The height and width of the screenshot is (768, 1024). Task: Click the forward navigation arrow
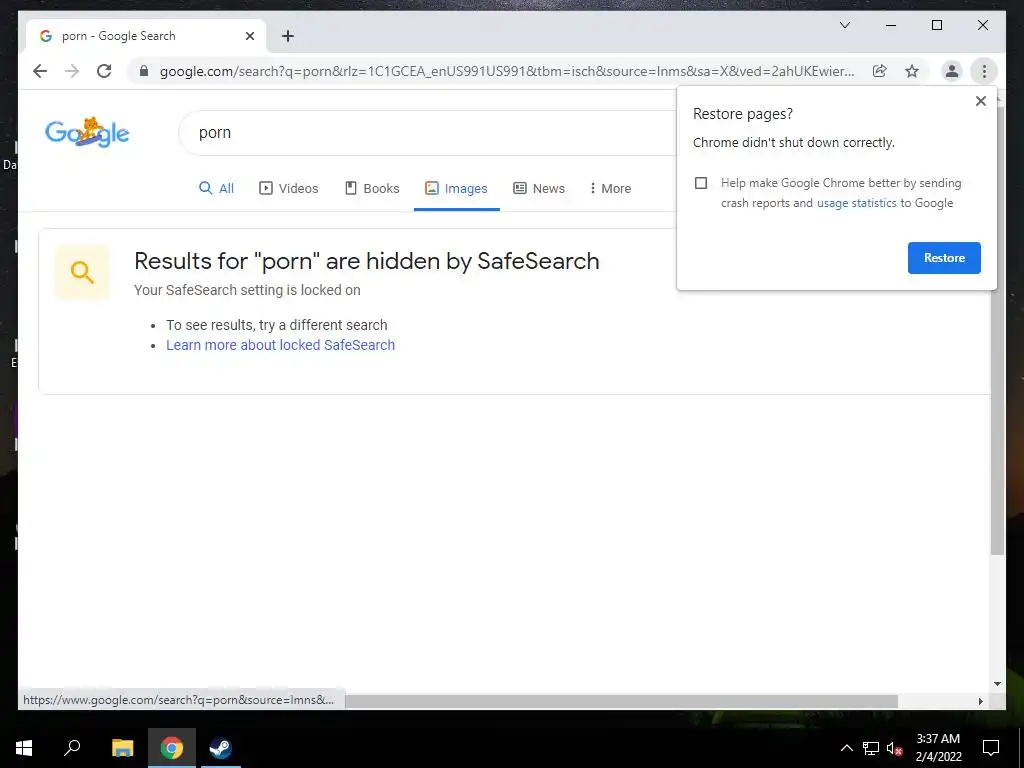coord(72,71)
